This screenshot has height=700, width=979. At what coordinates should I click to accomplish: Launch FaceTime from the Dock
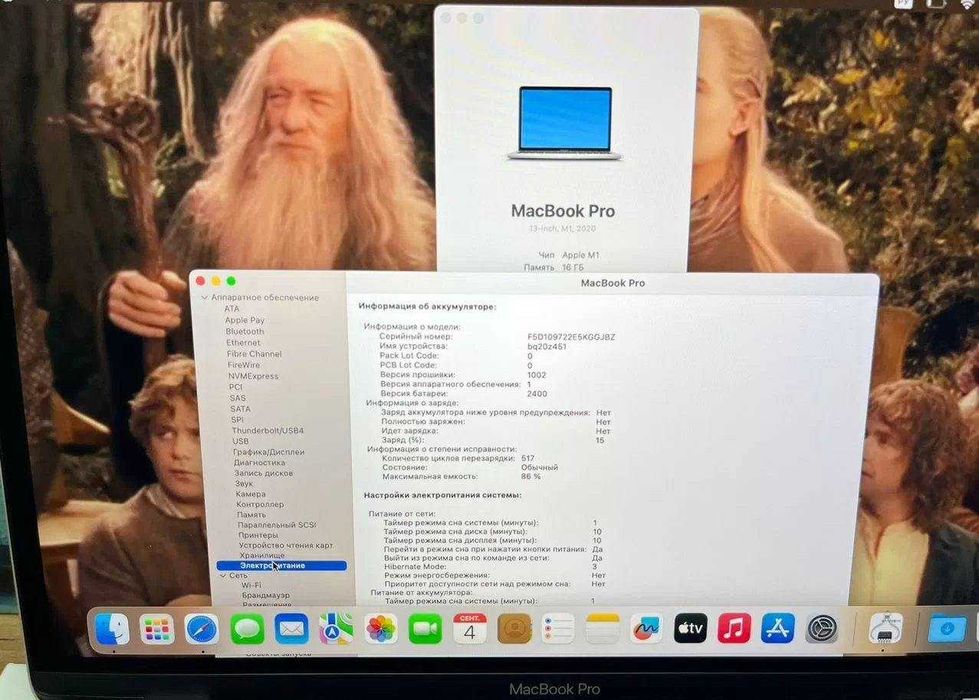pos(425,629)
